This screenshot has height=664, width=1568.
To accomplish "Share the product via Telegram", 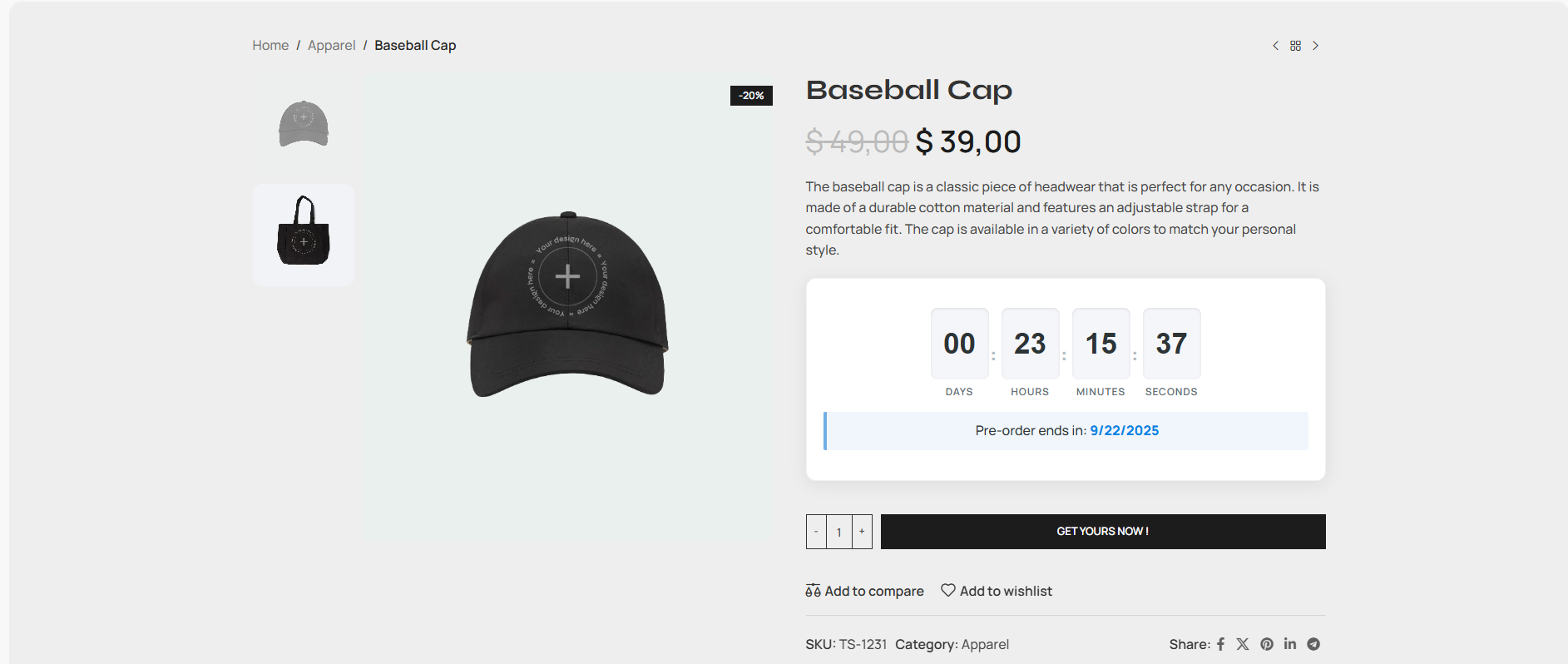I will (x=1313, y=643).
